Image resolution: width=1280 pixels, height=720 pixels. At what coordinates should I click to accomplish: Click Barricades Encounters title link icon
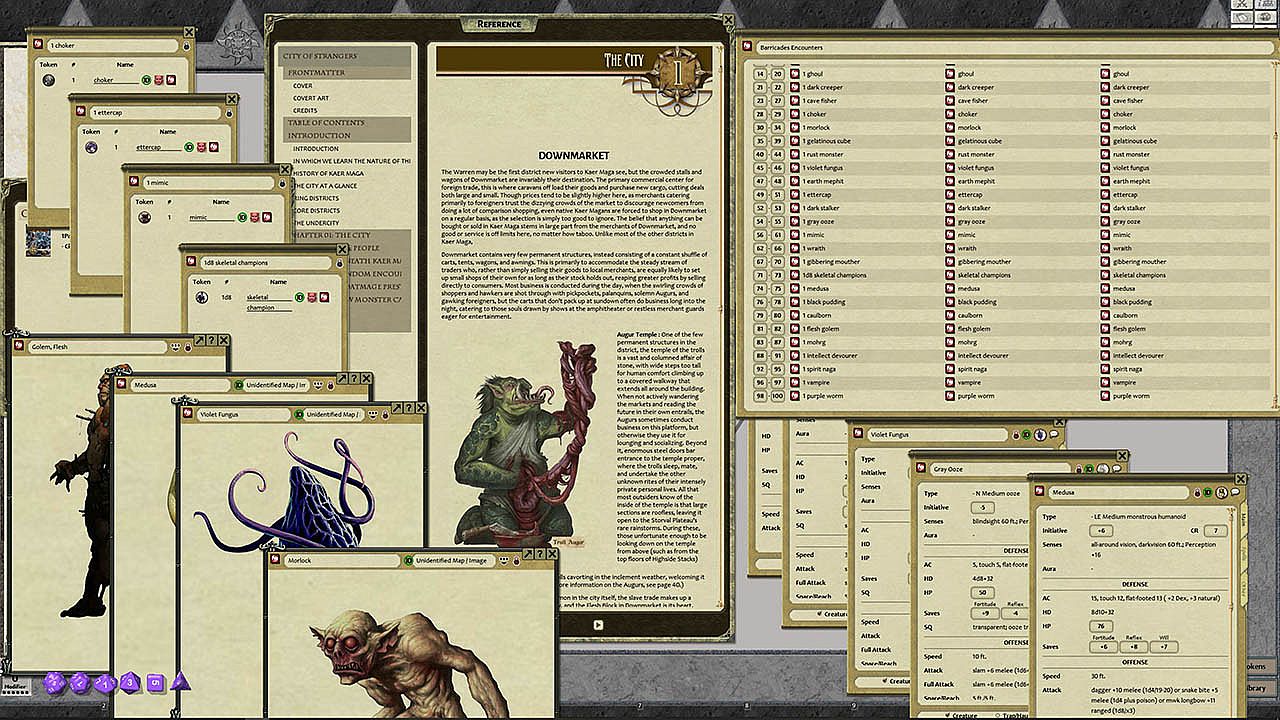coord(749,47)
